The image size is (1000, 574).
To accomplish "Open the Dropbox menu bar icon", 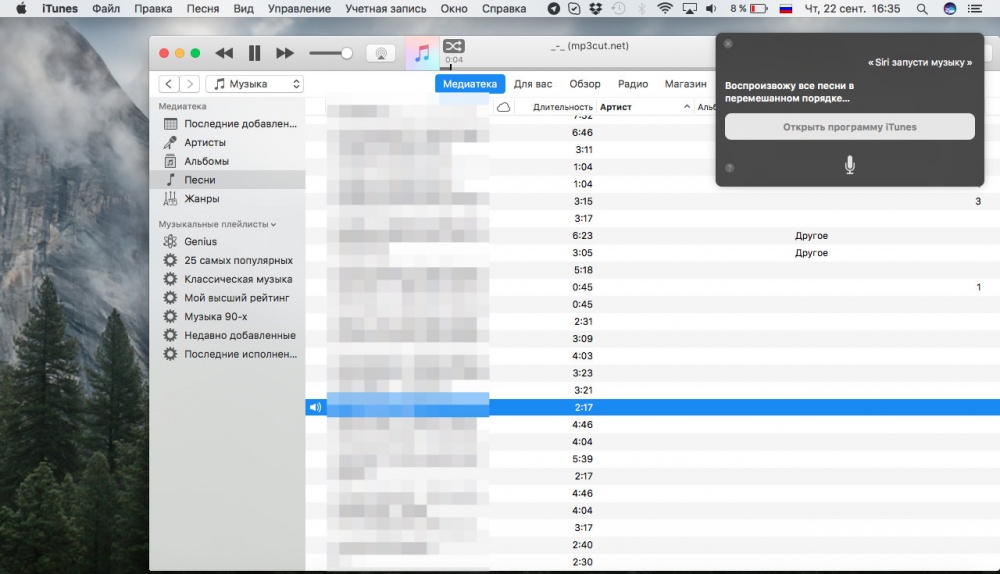I will (x=596, y=8).
